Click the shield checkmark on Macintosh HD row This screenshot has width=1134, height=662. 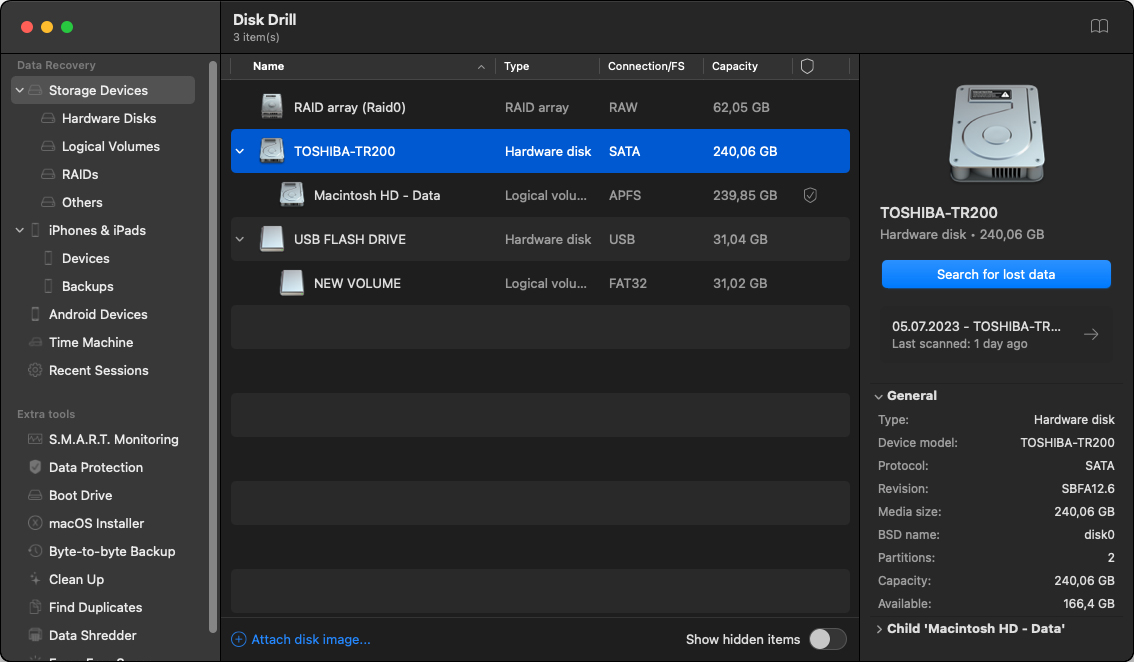(810, 195)
